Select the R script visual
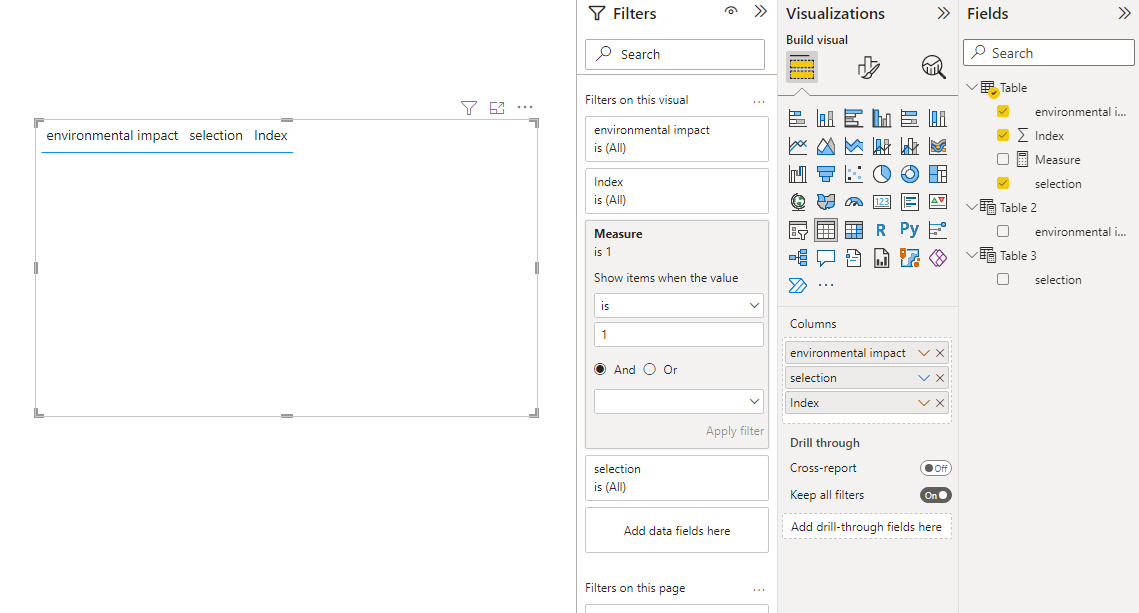This screenshot has width=1139, height=613. pos(882,231)
